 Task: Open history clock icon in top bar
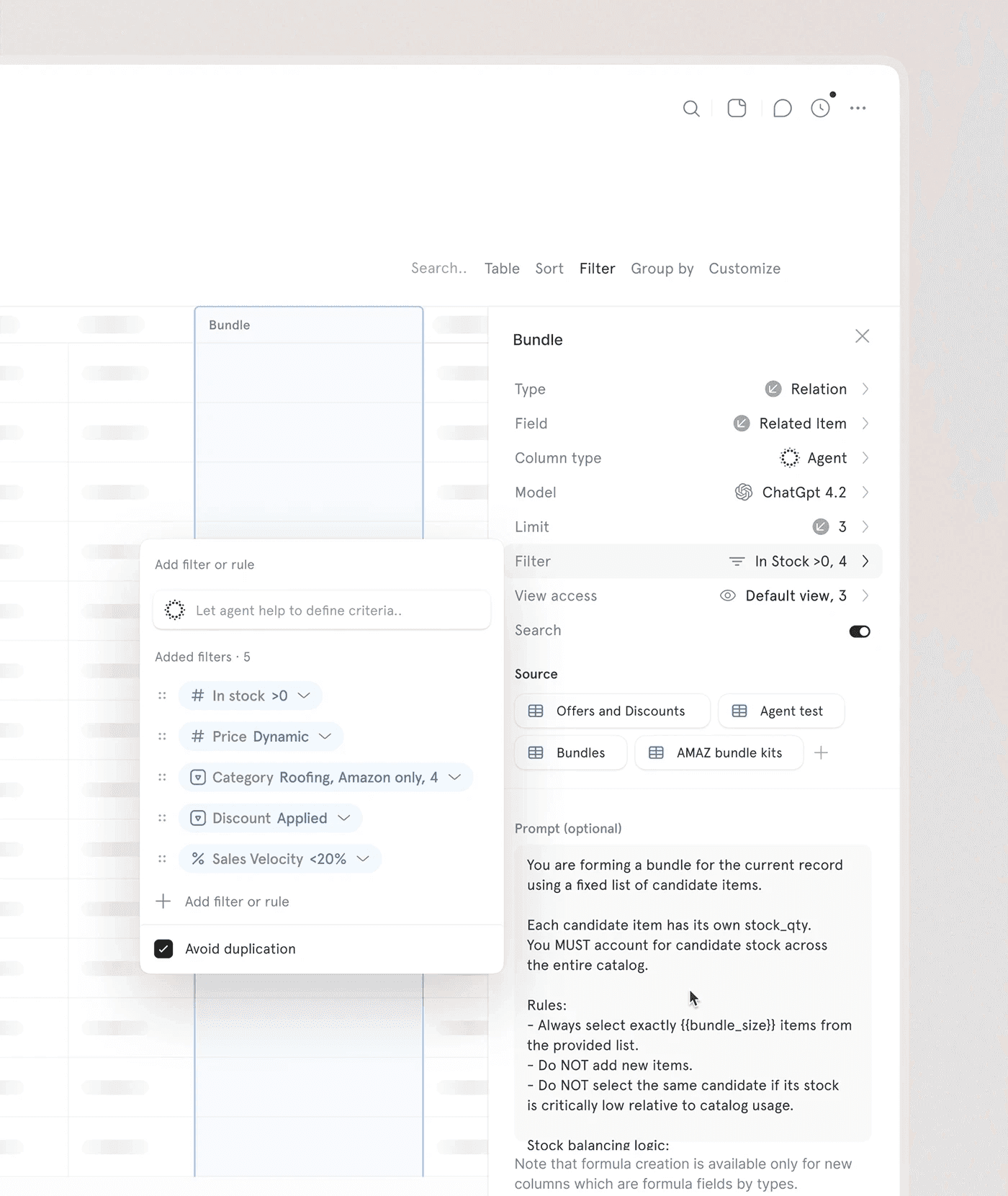820,109
